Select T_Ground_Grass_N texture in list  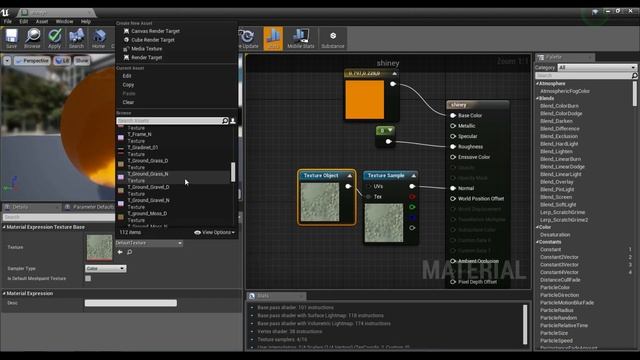tap(173, 177)
